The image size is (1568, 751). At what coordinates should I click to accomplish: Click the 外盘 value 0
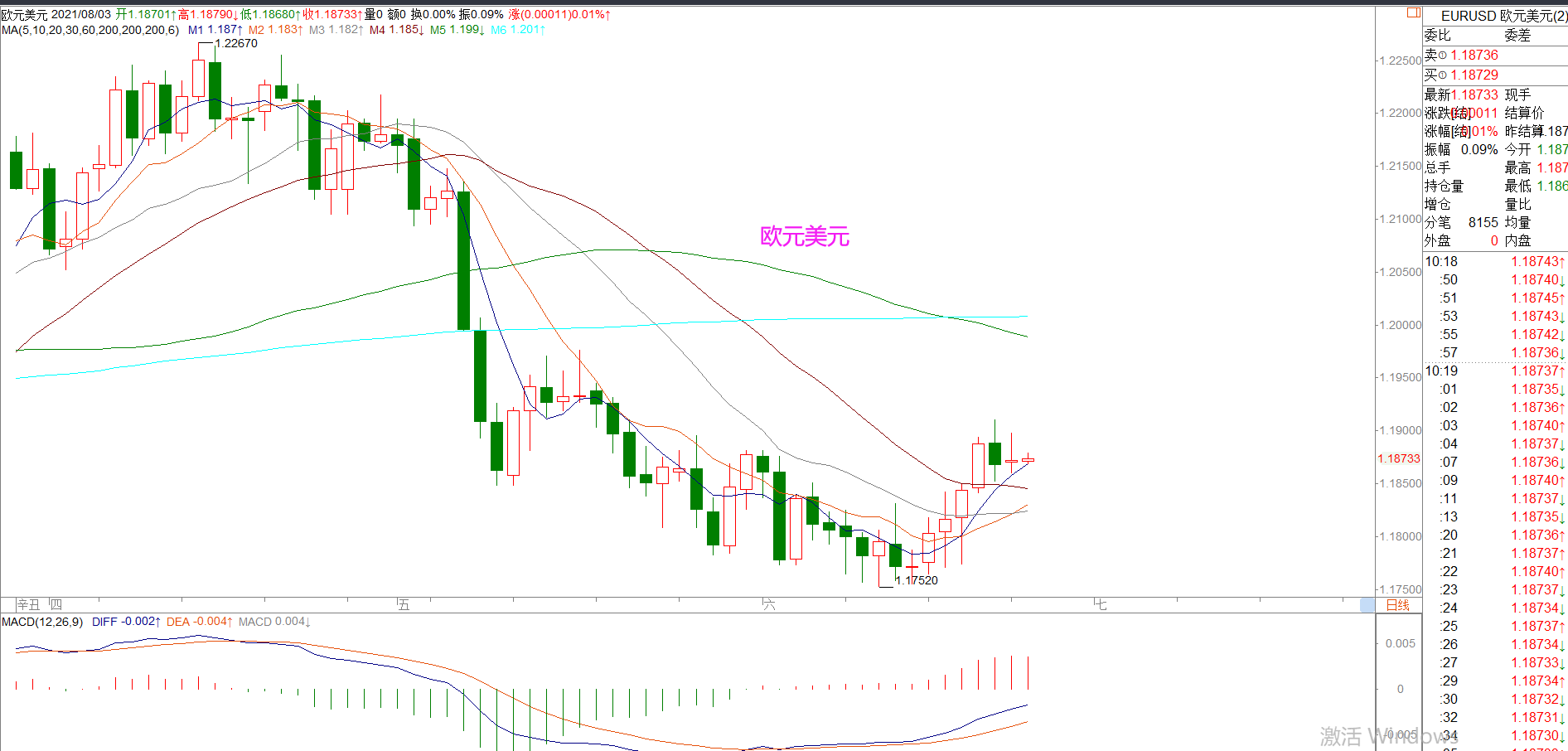1494,240
